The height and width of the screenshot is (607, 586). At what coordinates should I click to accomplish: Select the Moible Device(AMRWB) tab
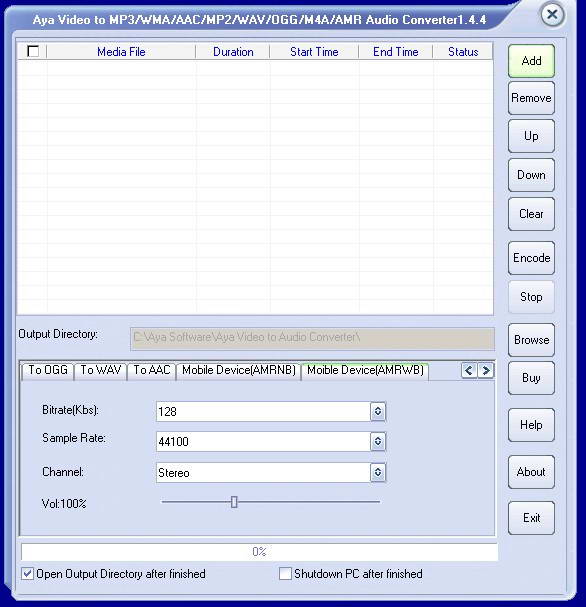click(x=365, y=370)
